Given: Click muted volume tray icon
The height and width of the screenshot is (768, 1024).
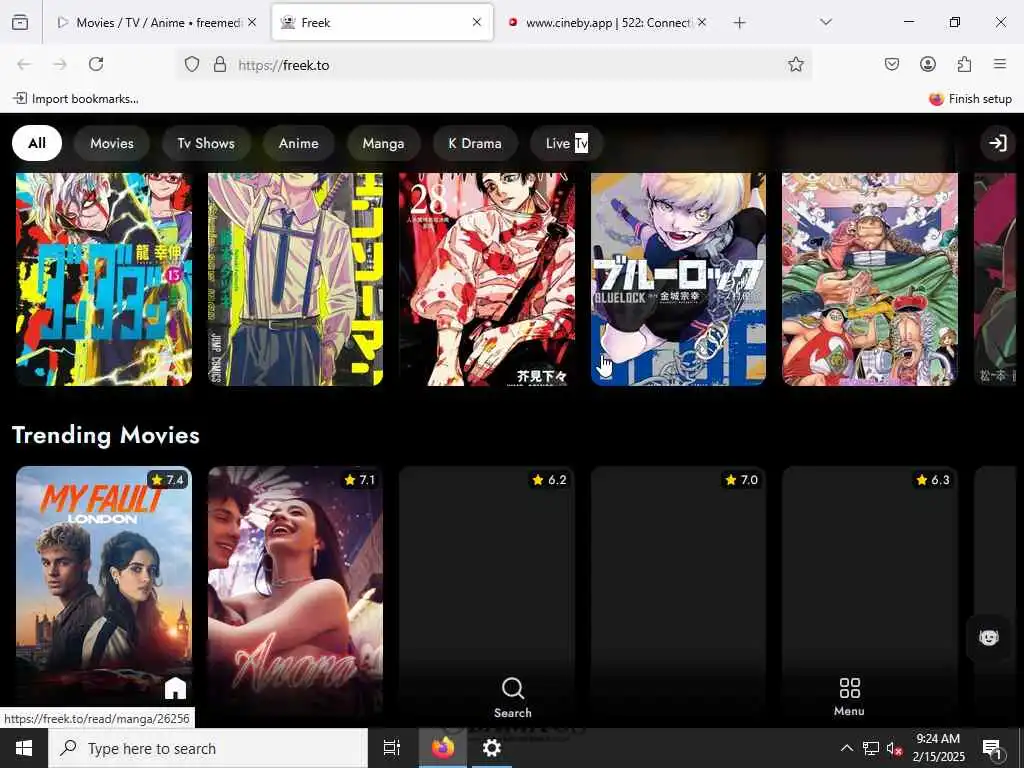Looking at the screenshot, I should (894, 748).
